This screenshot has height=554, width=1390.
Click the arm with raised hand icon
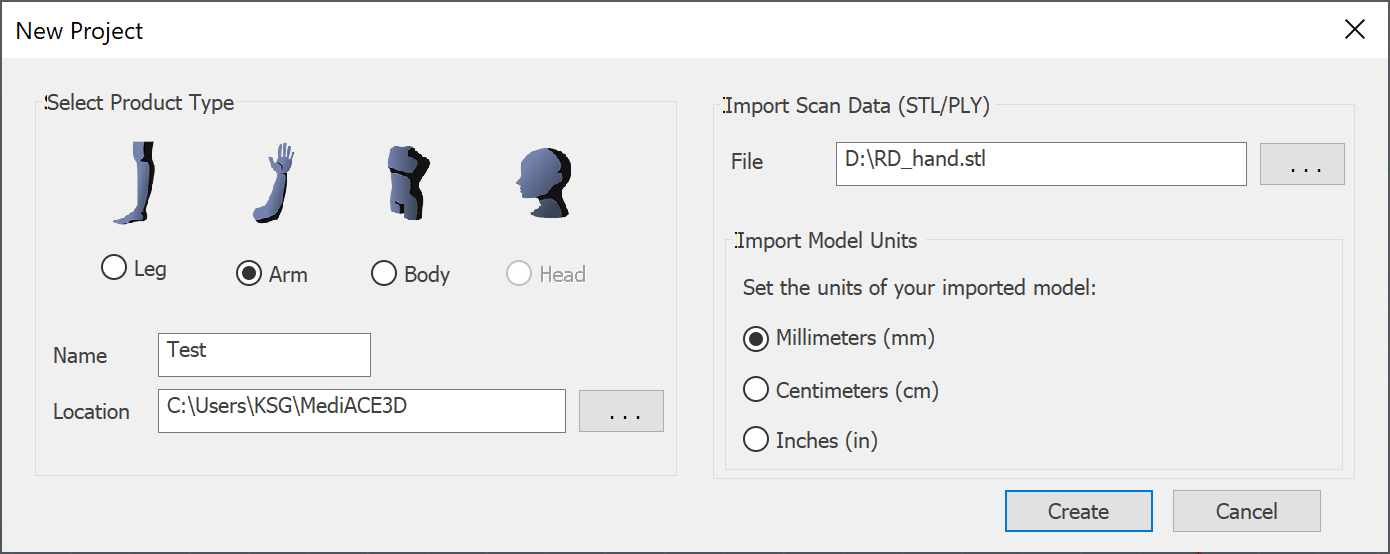(272, 182)
